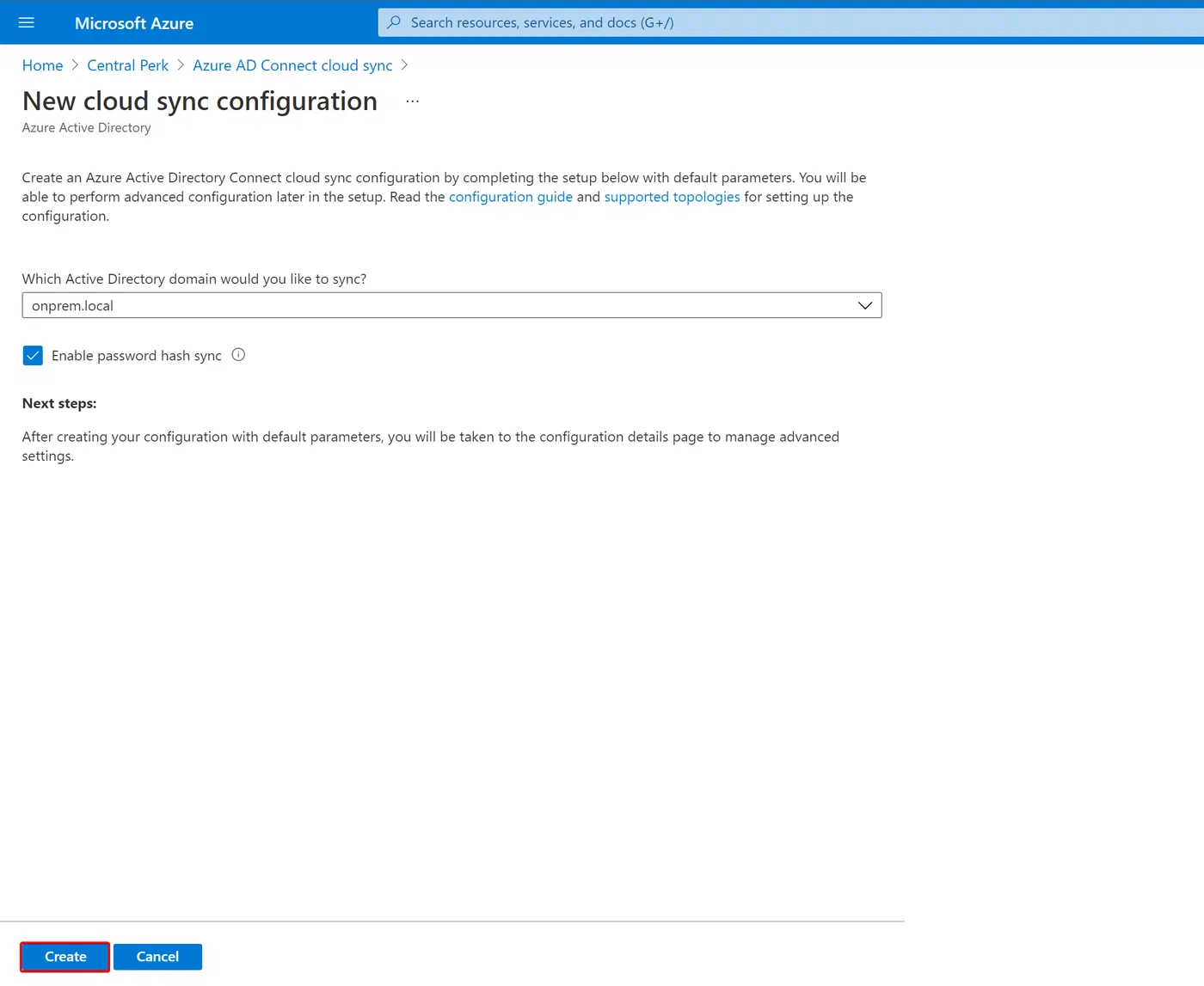This screenshot has height=986, width=1204.
Task: Click the 'Azure Active Directory' subtitle text
Action: [86, 128]
